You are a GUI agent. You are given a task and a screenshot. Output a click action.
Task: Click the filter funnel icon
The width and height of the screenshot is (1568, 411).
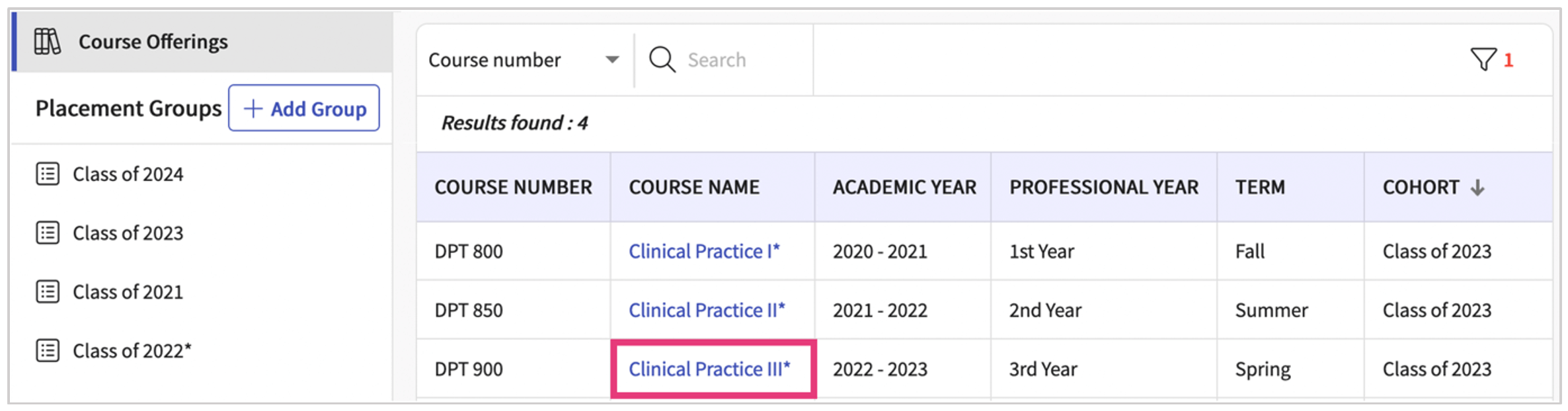[x=1483, y=59]
